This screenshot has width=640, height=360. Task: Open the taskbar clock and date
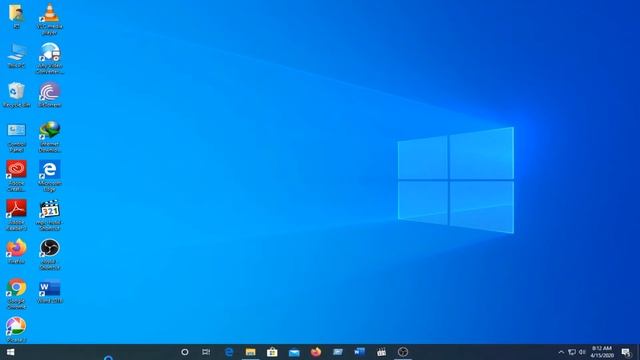click(x=602, y=352)
